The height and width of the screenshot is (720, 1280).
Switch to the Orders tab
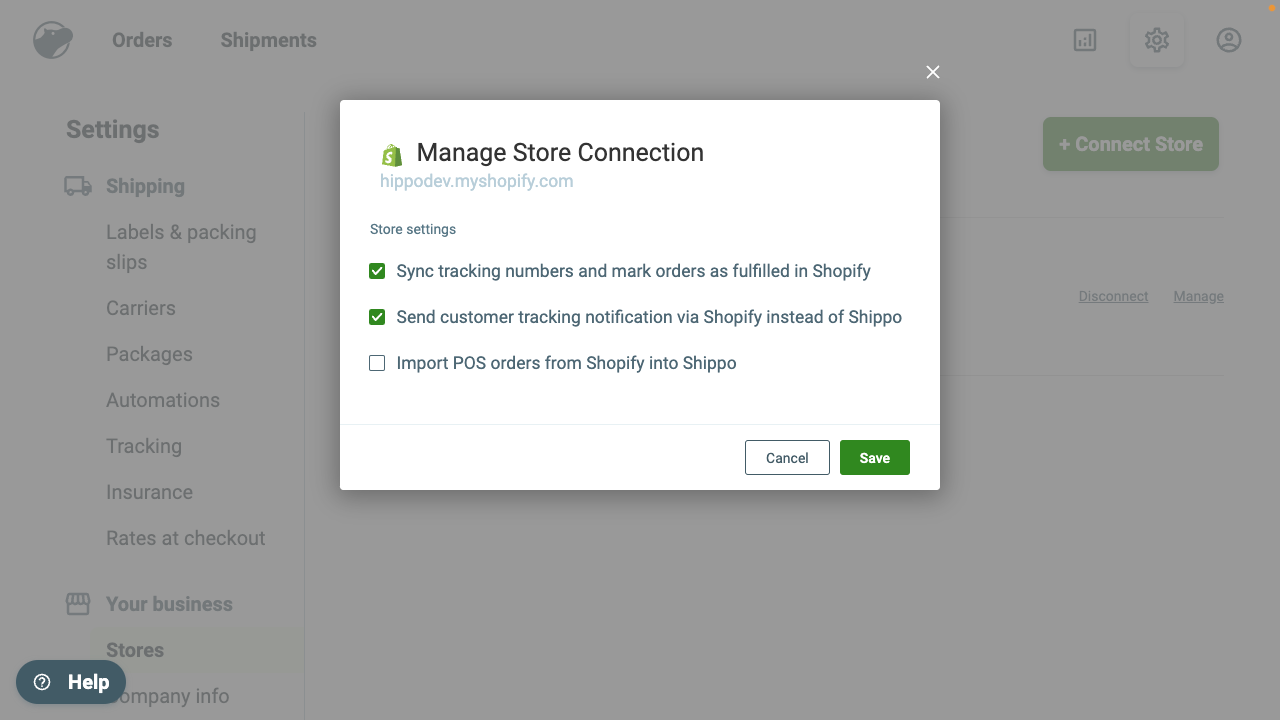pyautogui.click(x=141, y=40)
